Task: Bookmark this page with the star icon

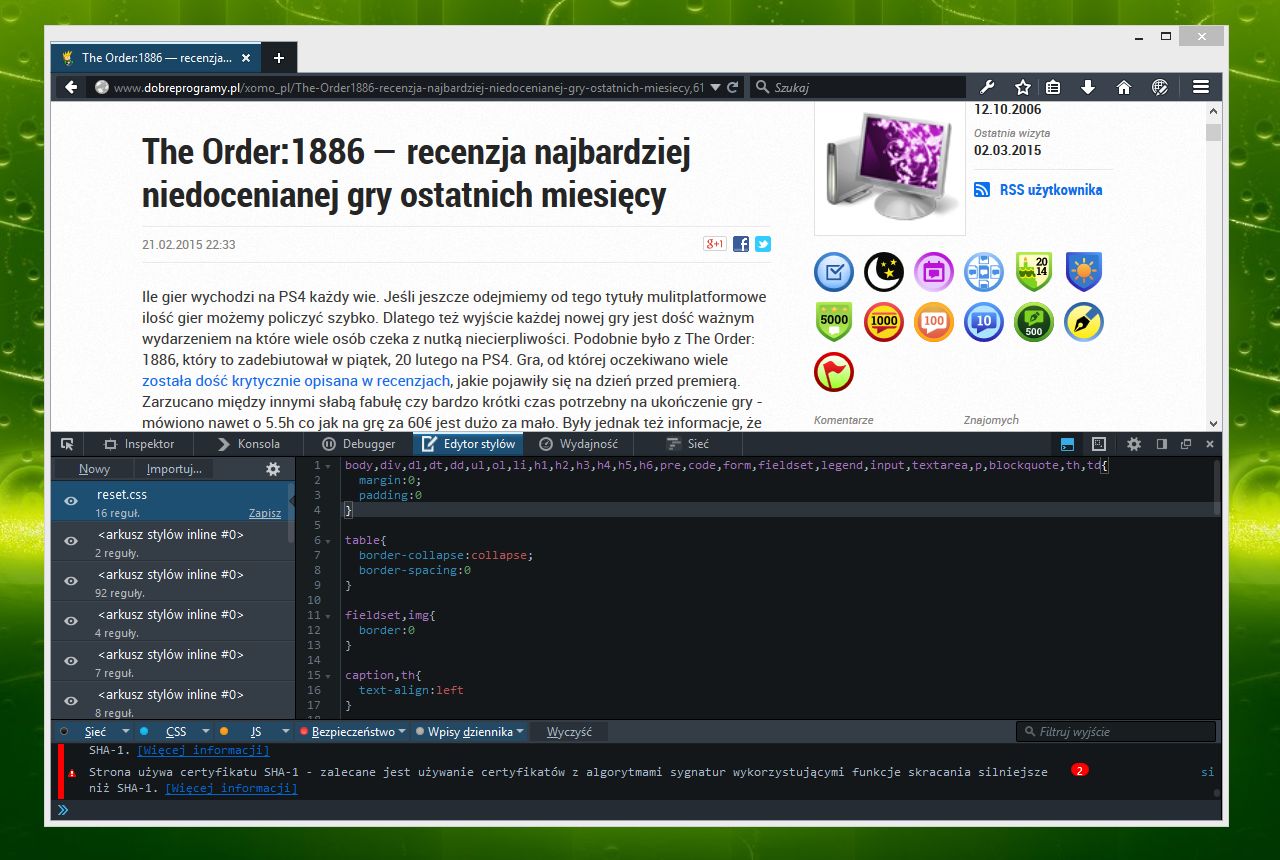Action: 1022,87
